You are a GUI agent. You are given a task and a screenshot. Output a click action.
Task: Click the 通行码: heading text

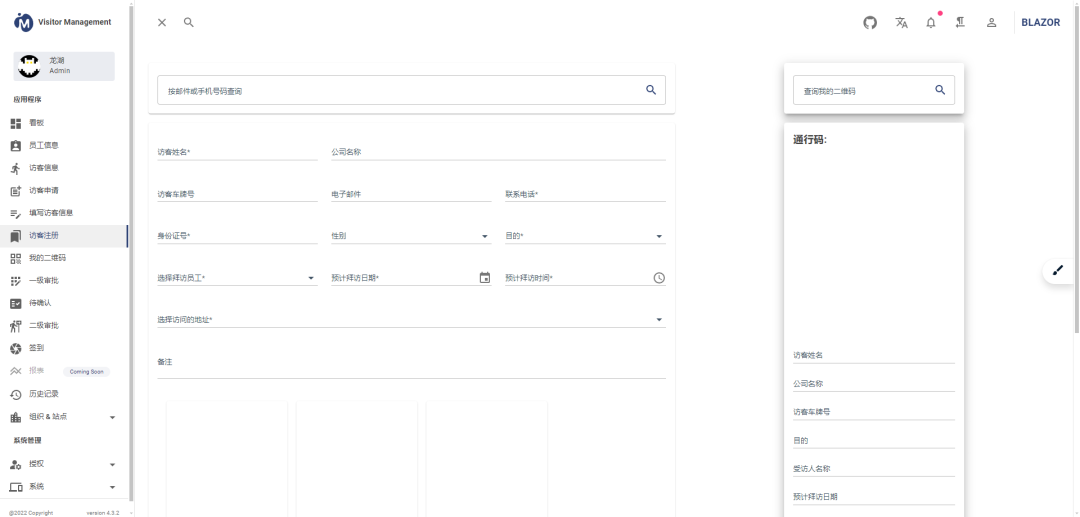coord(810,140)
